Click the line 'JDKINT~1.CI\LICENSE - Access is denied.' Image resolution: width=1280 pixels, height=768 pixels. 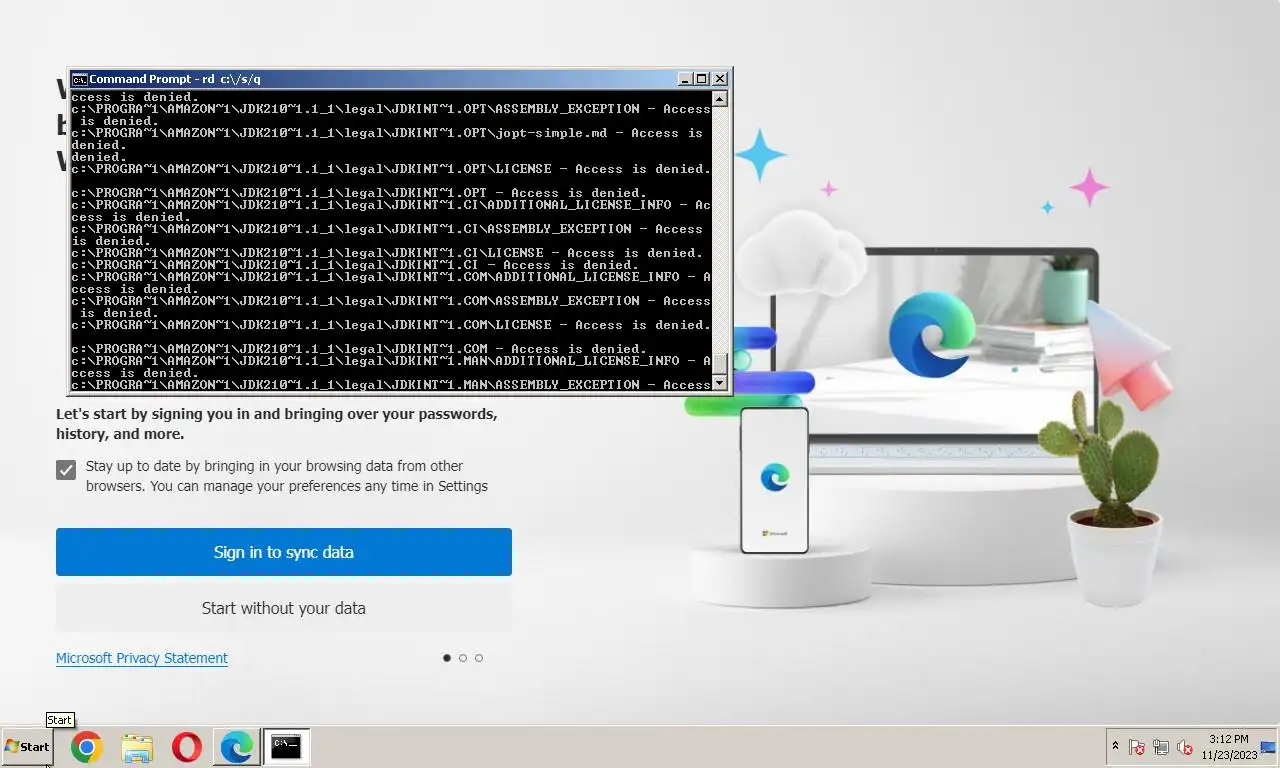(387, 253)
